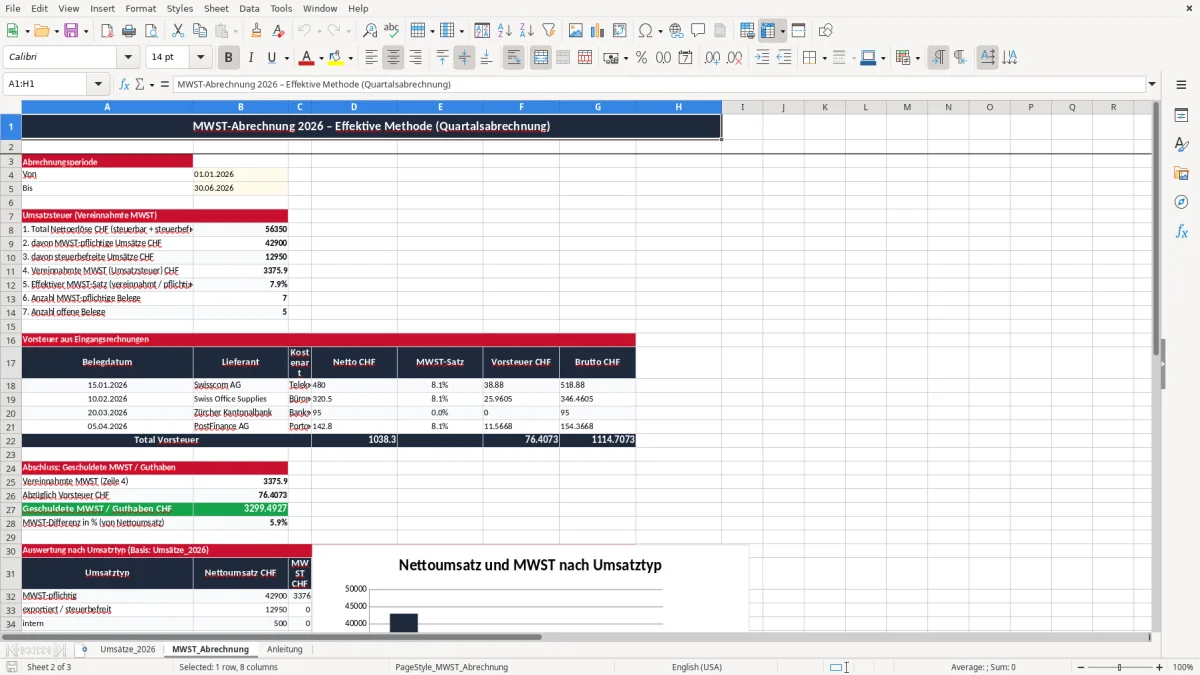Click Increase Indent icon
1200x675 pixels.
click(x=762, y=58)
